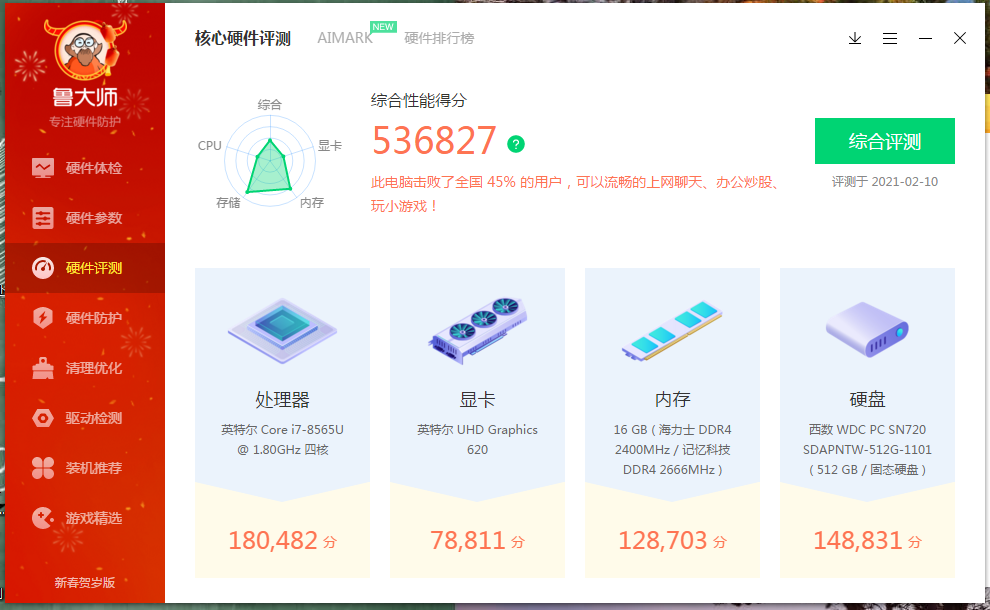Click the processor score 180,482
Viewport: 990px width, 610px height.
coord(273,541)
